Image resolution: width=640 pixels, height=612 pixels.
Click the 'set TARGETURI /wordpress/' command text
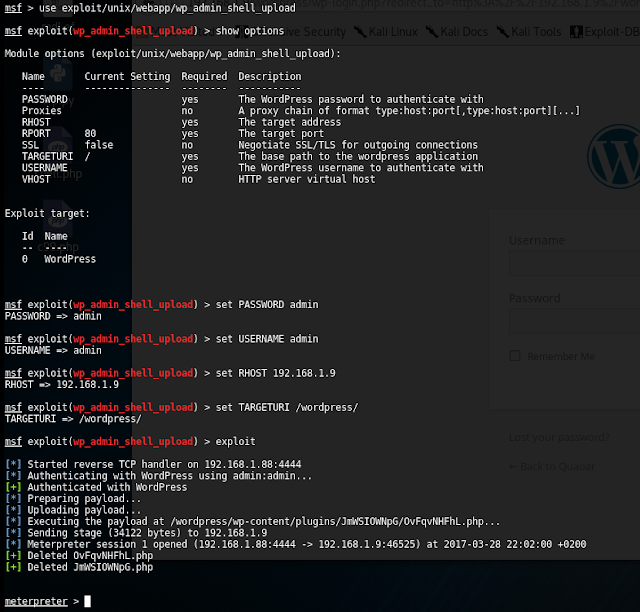[287, 407]
